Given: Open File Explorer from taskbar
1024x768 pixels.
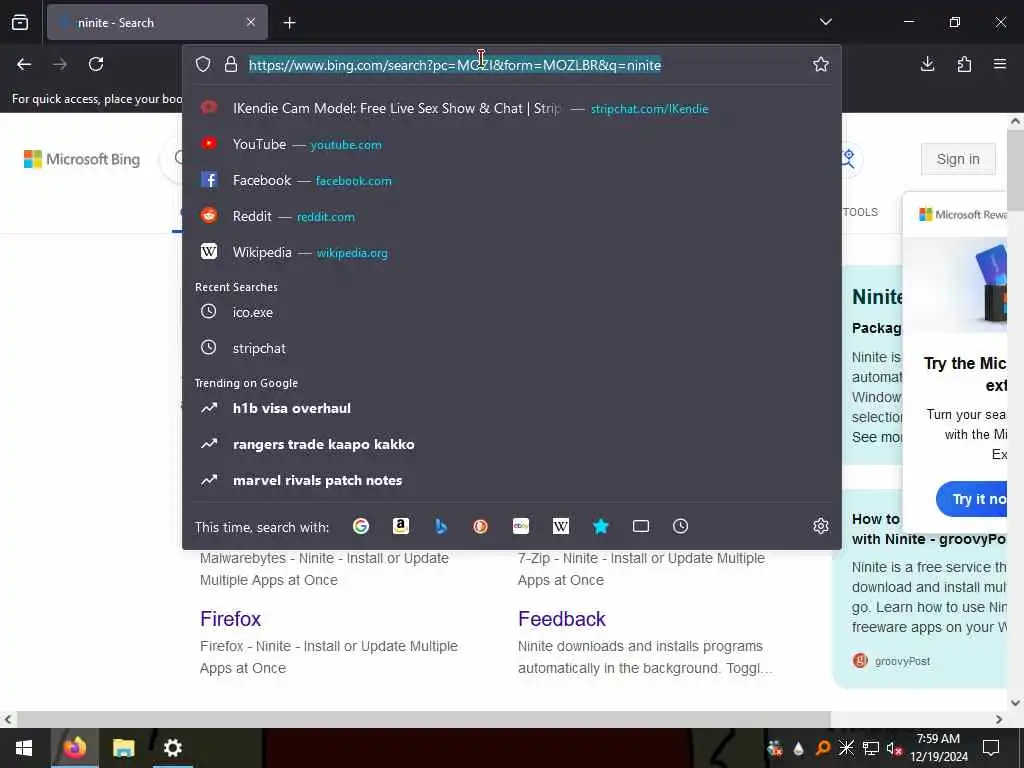Looking at the screenshot, I should click(123, 748).
